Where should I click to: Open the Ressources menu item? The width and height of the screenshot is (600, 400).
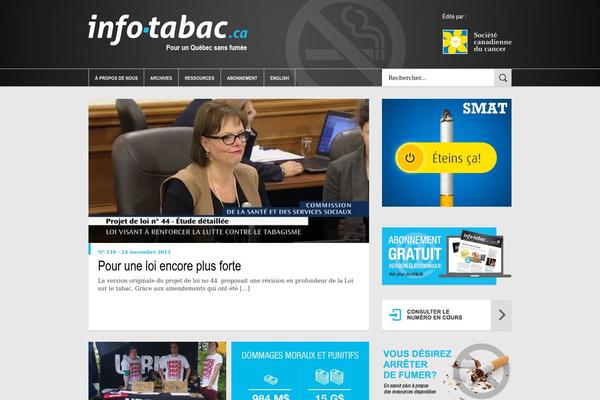(x=199, y=78)
